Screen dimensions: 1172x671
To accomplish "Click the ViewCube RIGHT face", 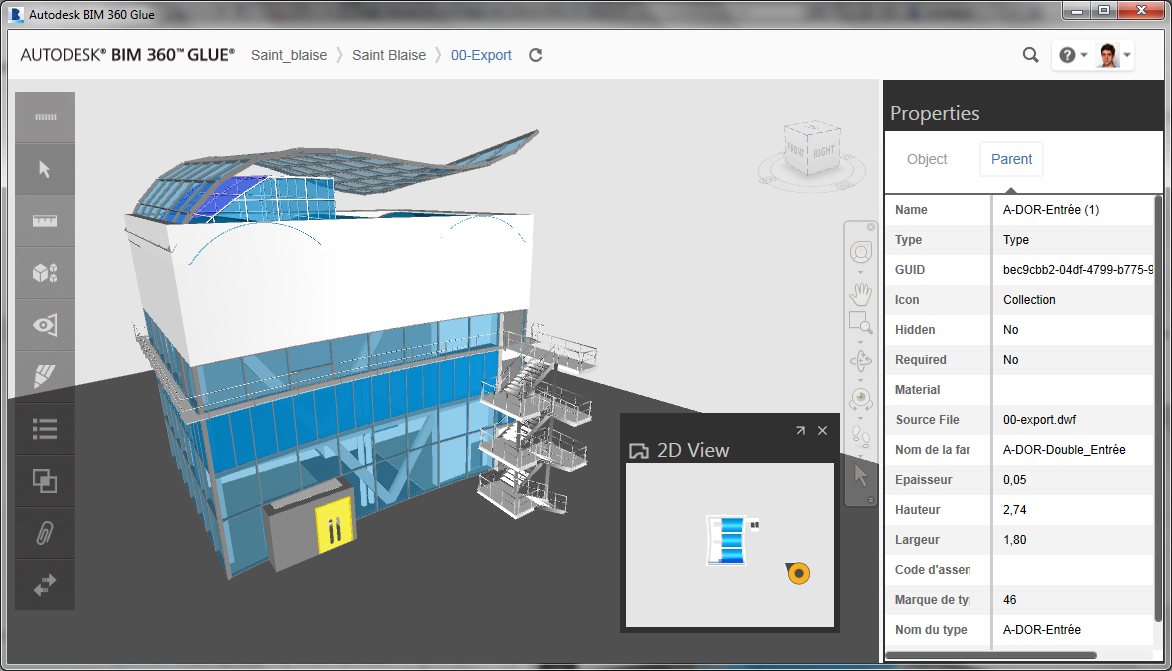I will [824, 151].
